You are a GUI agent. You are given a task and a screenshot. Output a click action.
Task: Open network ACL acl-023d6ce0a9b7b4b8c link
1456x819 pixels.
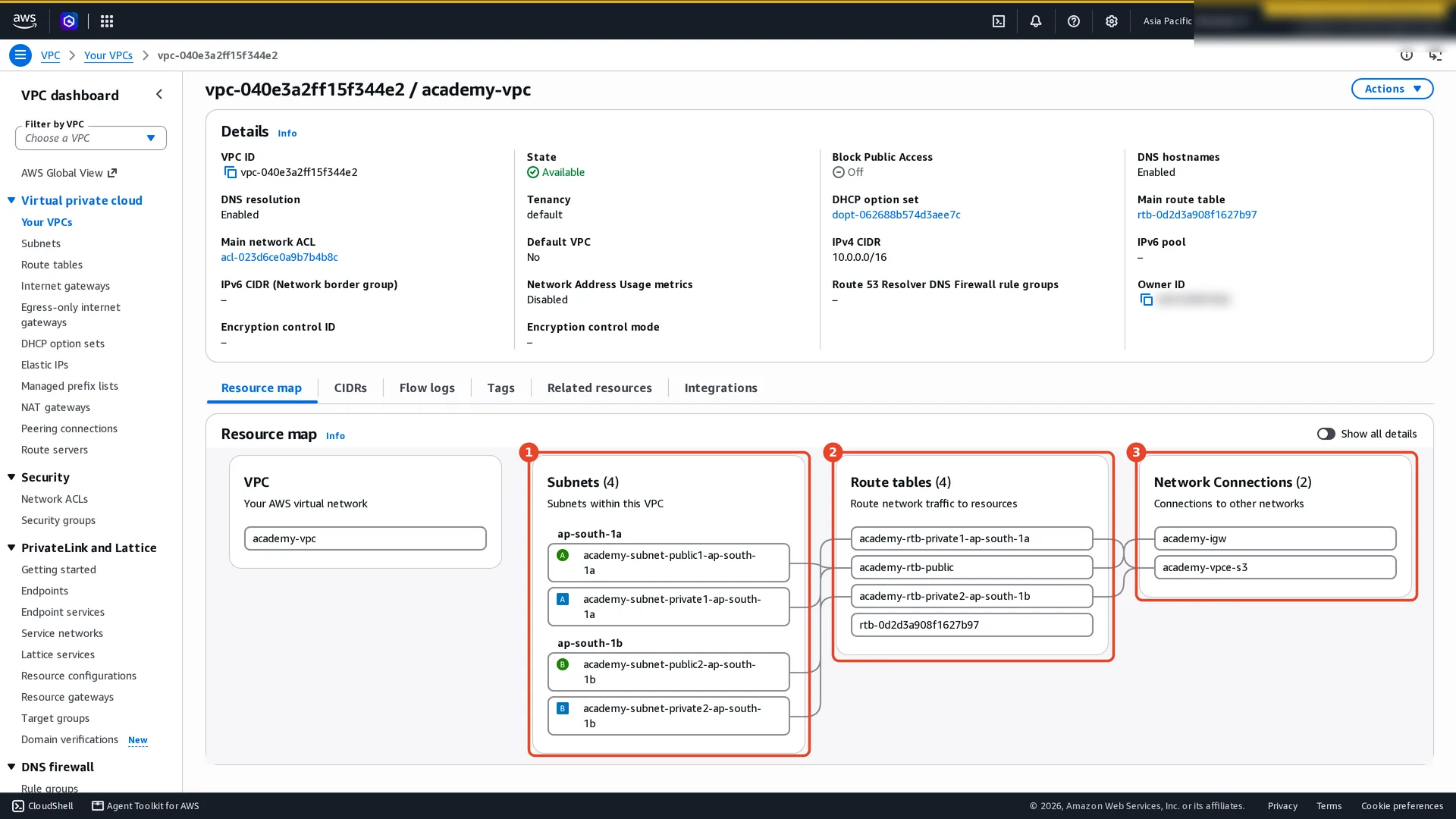pyautogui.click(x=279, y=257)
